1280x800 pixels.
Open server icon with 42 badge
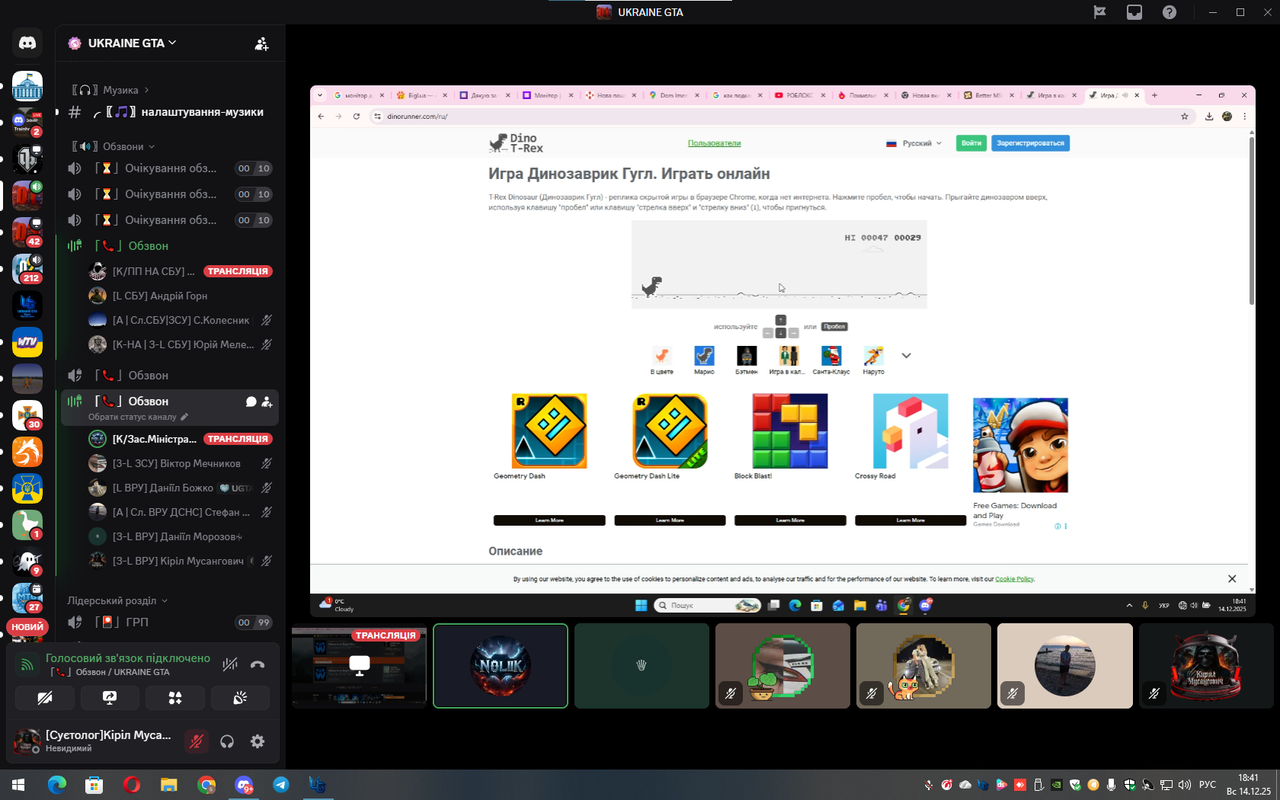pyautogui.click(x=27, y=232)
